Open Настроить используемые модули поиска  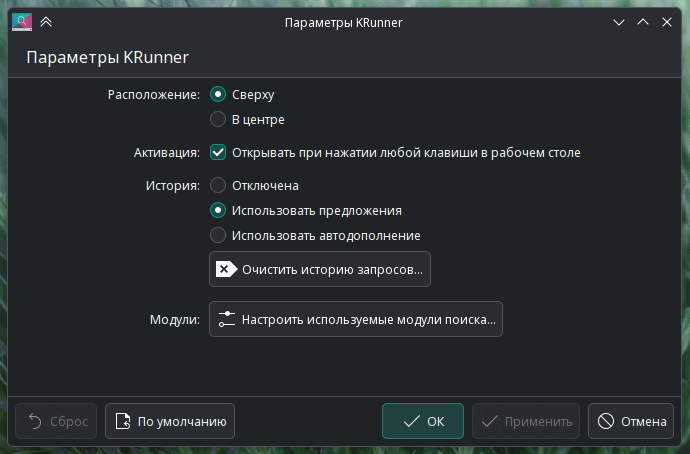[356, 319]
